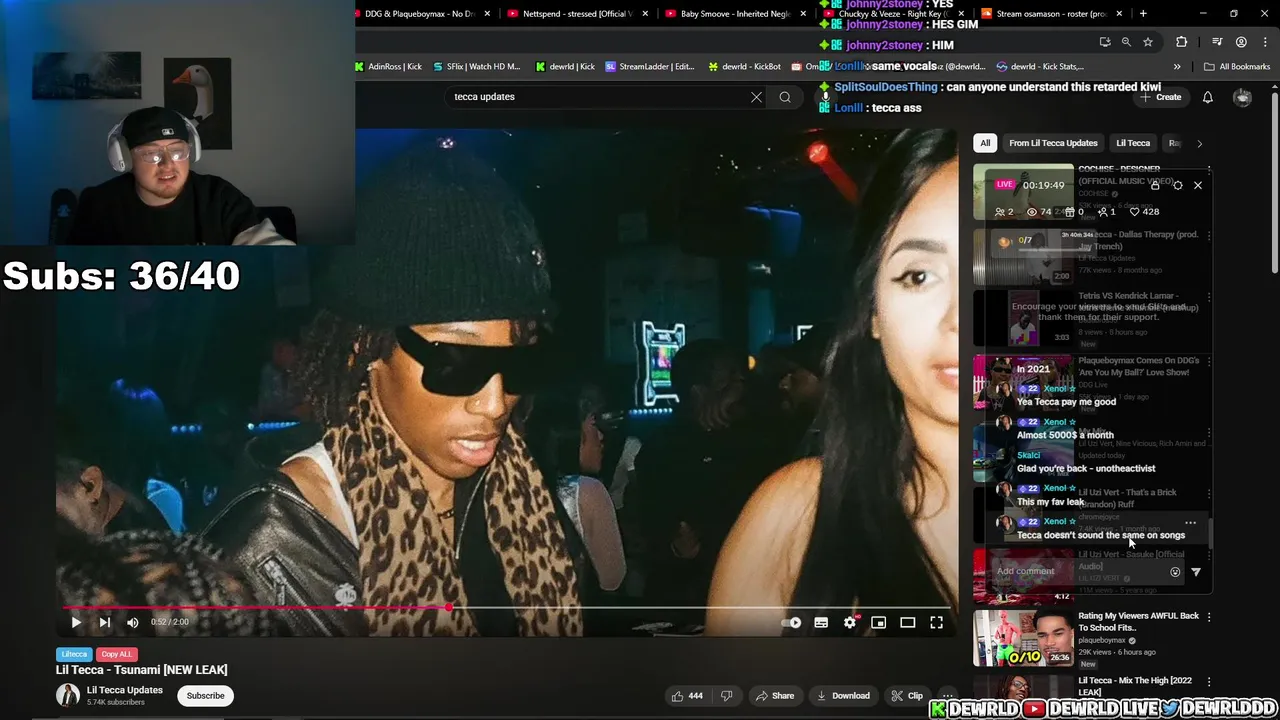Open video player settings gear
Screen dimensions: 1280x720
click(x=850, y=622)
